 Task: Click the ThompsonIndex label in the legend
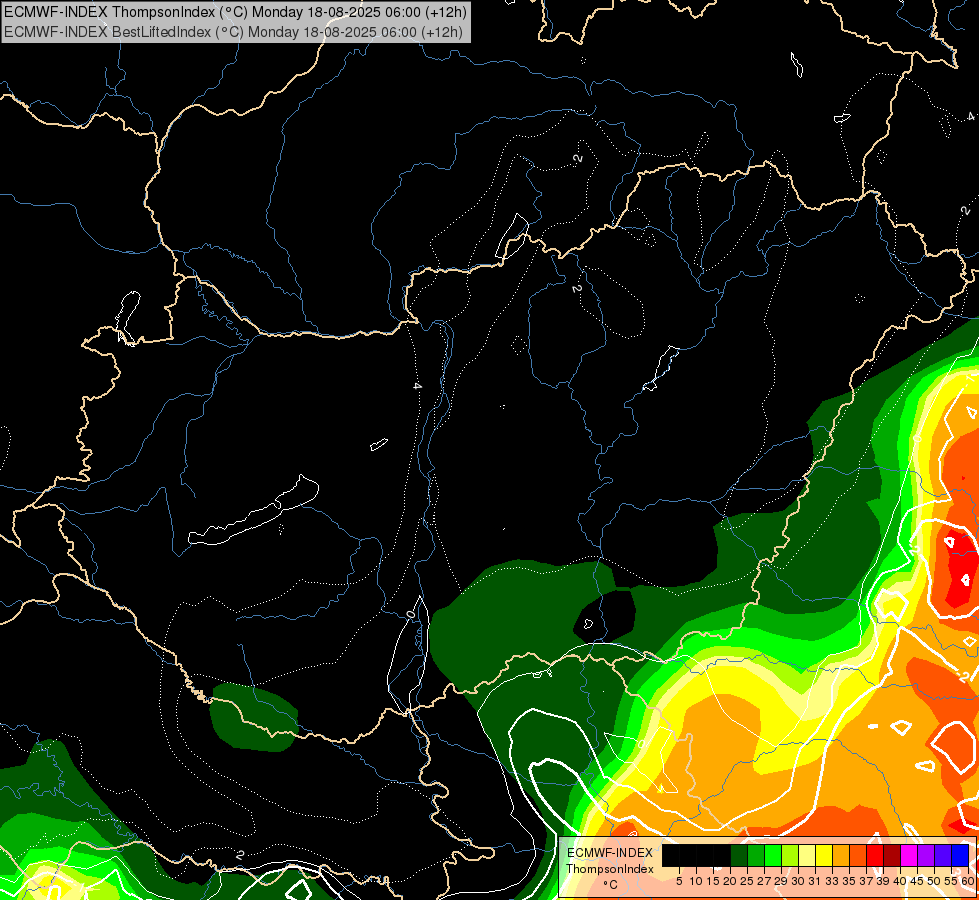click(x=610, y=869)
